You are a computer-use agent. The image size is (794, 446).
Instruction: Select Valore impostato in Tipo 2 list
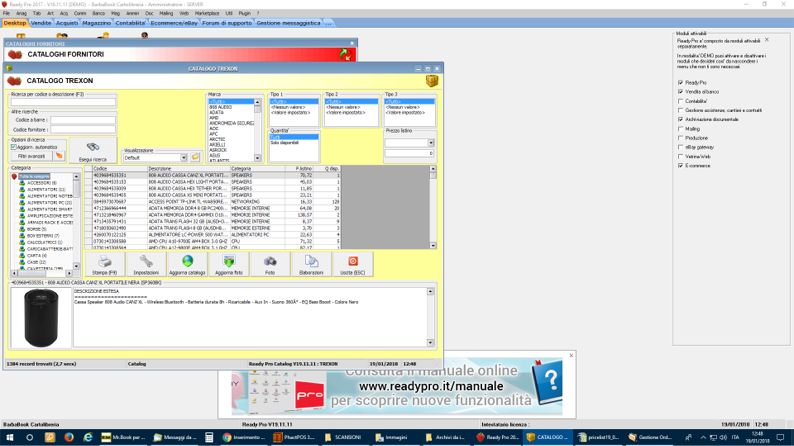tap(345, 112)
